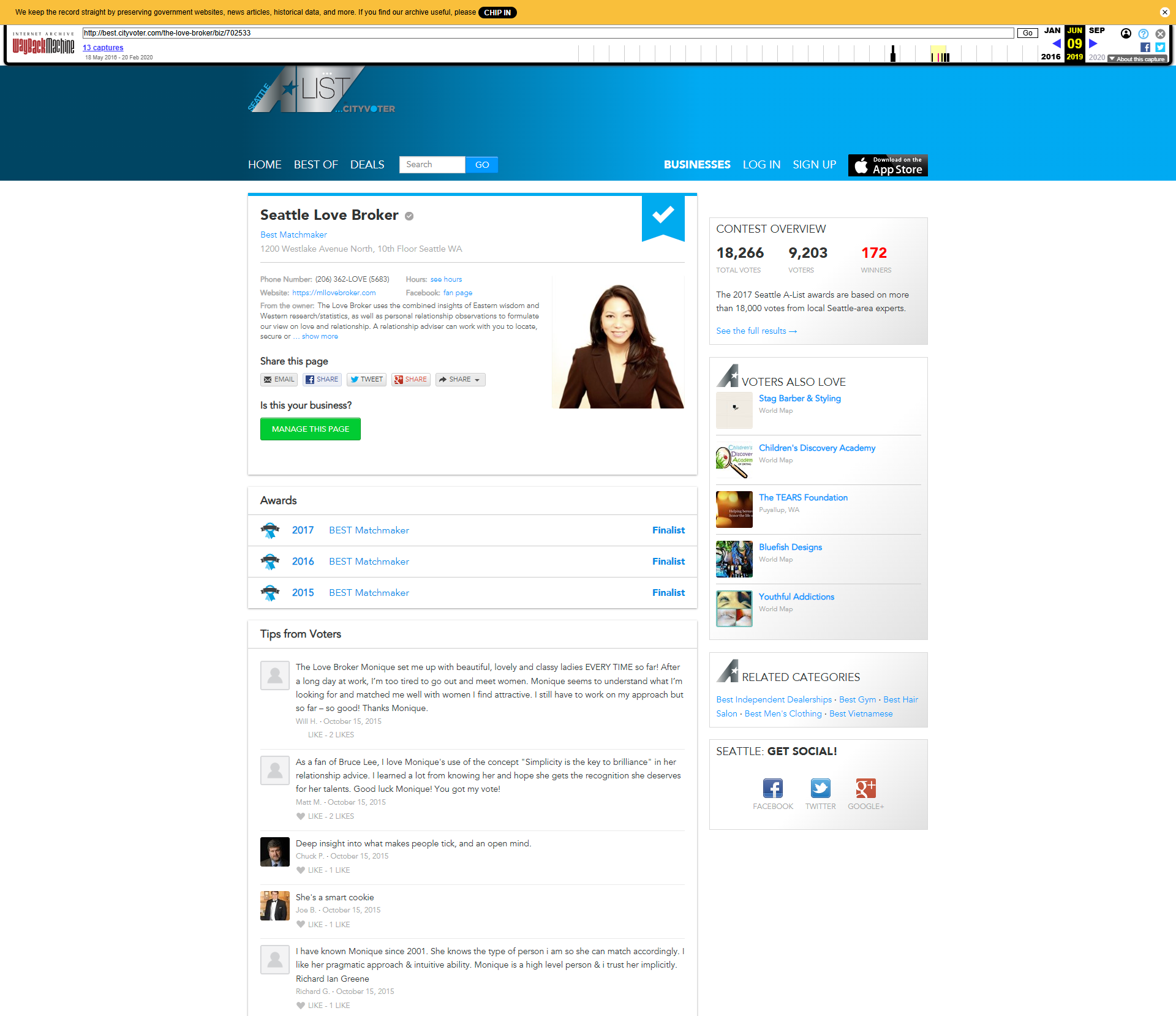The width and height of the screenshot is (1176, 1016).
Task: Open See the full results link
Action: [756, 331]
